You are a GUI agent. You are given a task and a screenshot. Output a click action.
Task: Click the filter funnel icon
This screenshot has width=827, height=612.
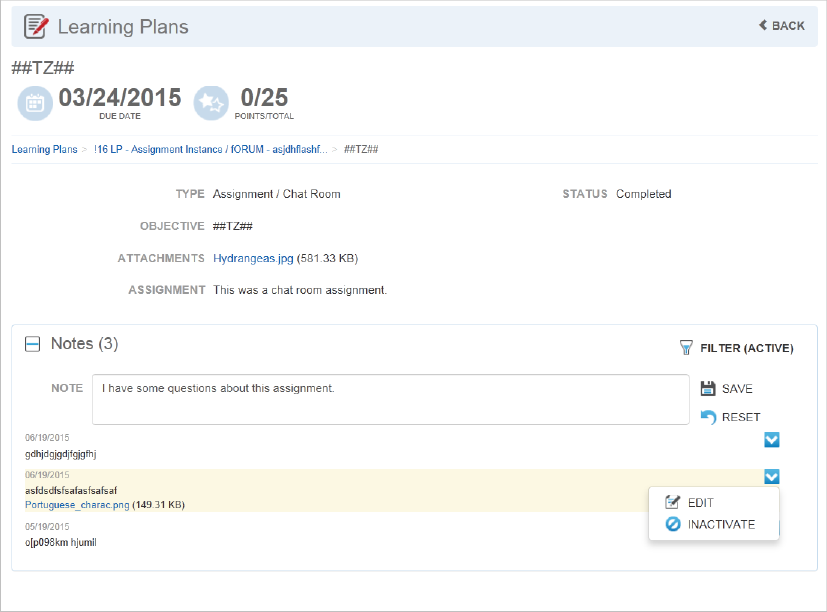click(686, 348)
